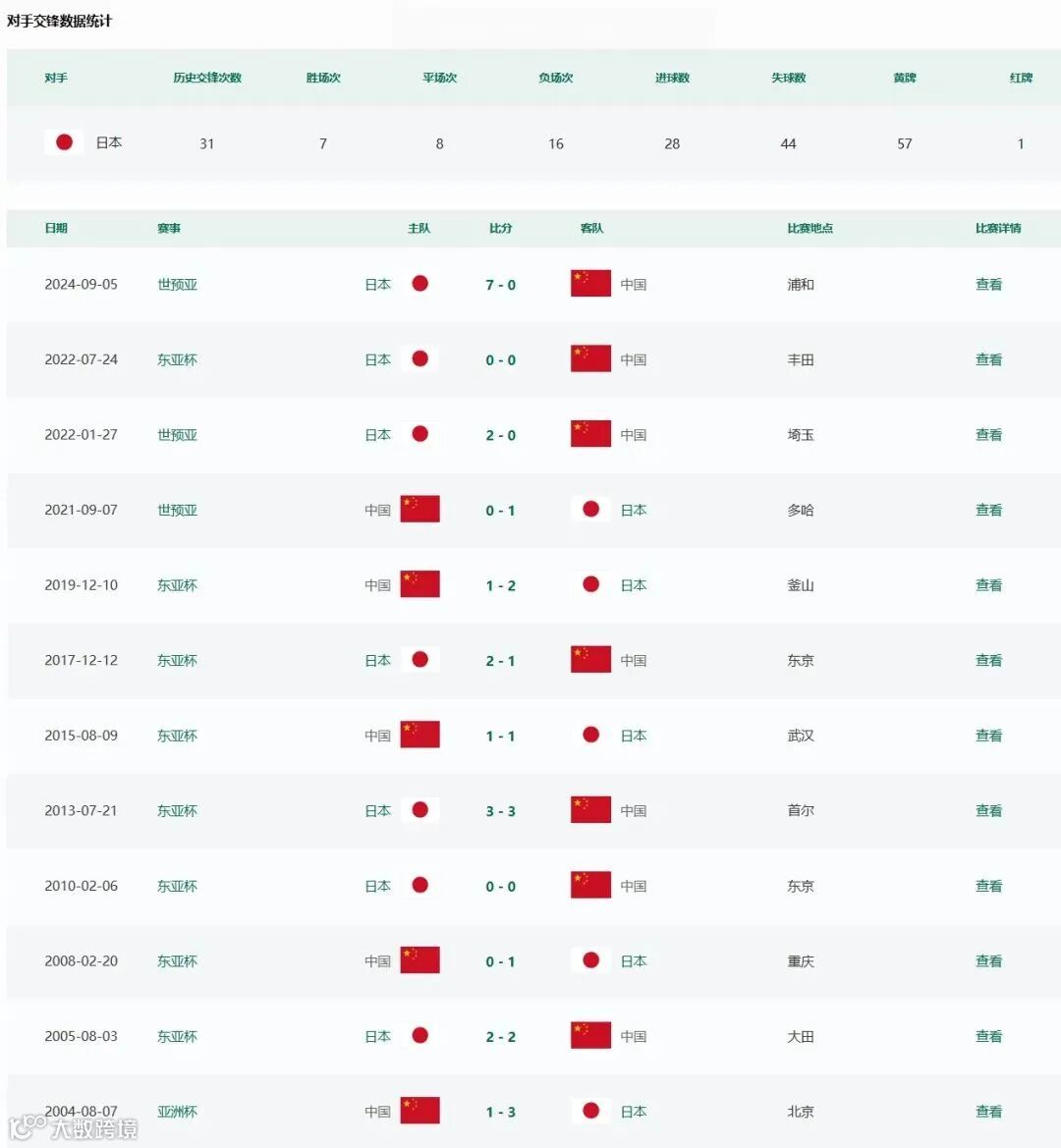View 查看 link for the 2005-08-03 match

pyautogui.click(x=988, y=1036)
